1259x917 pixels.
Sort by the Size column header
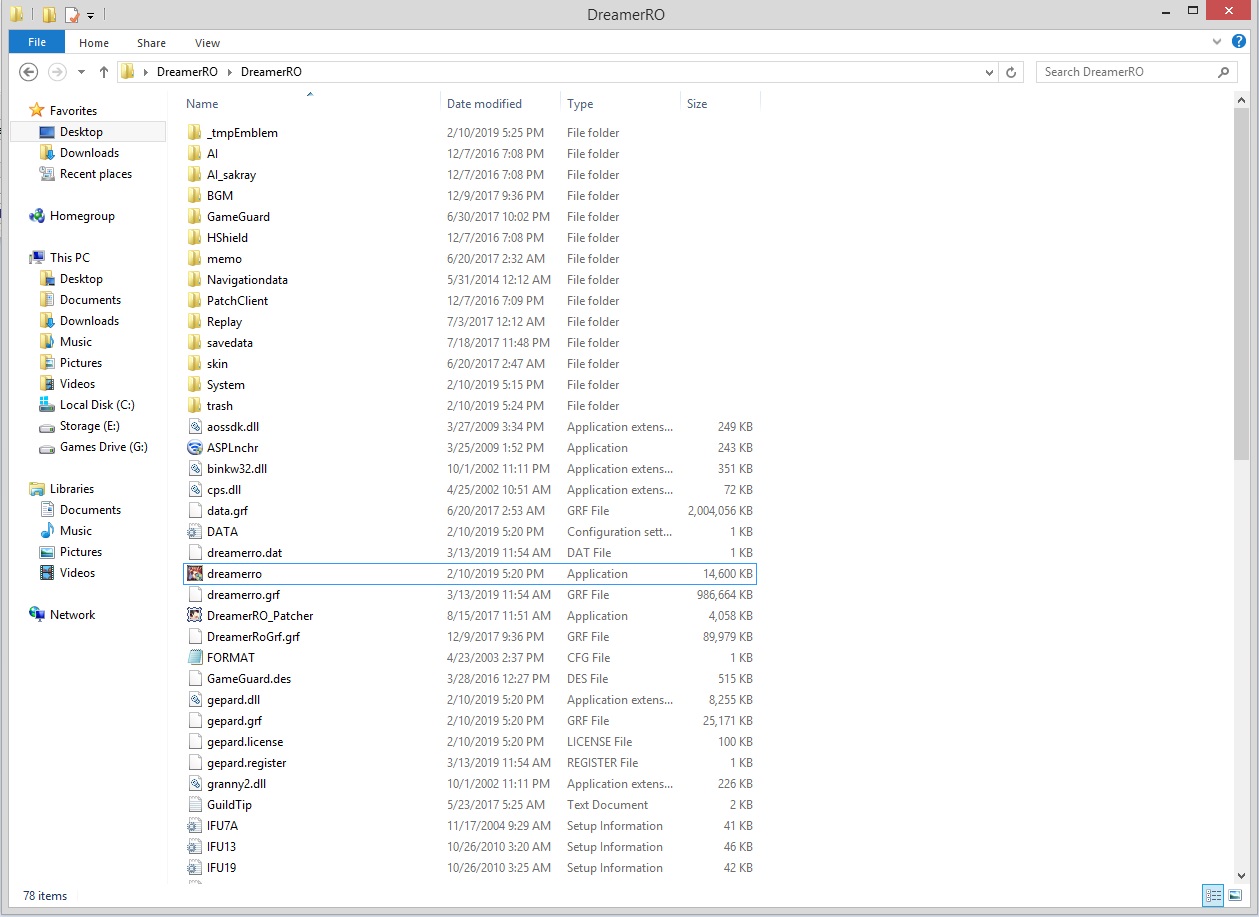click(x=697, y=104)
